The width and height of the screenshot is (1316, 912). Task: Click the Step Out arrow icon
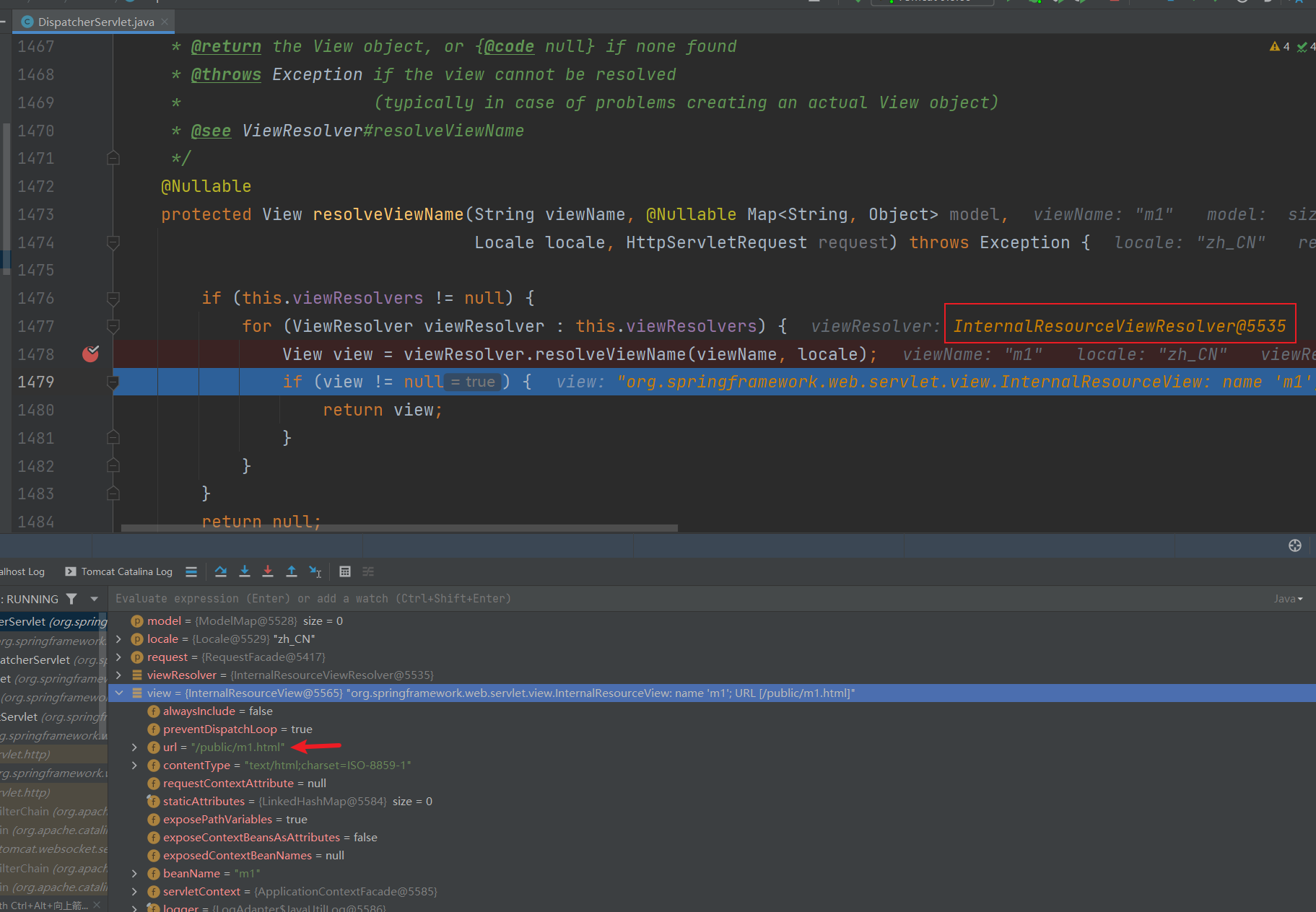click(292, 571)
